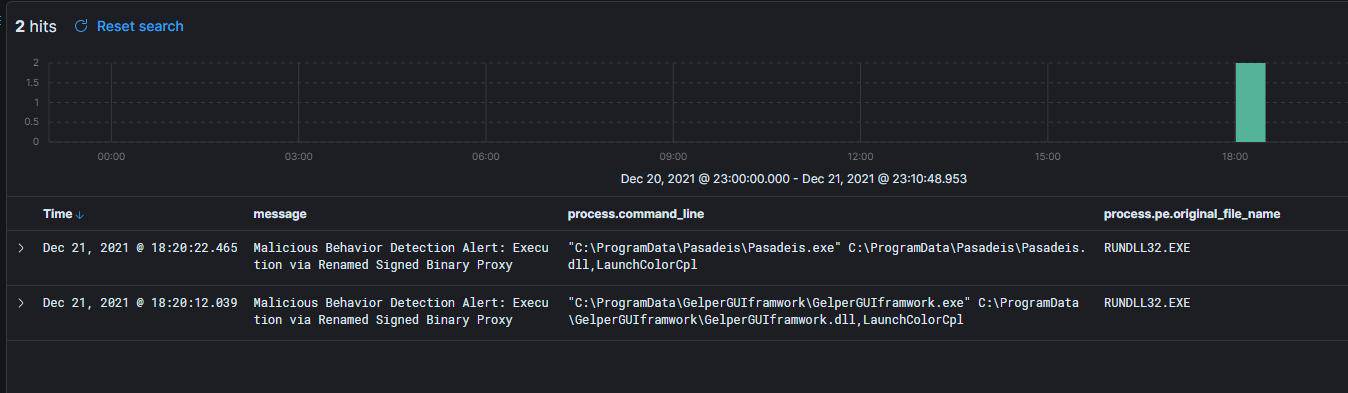Select the Time column header
Screen dimensions: 1348x393
[57, 214]
